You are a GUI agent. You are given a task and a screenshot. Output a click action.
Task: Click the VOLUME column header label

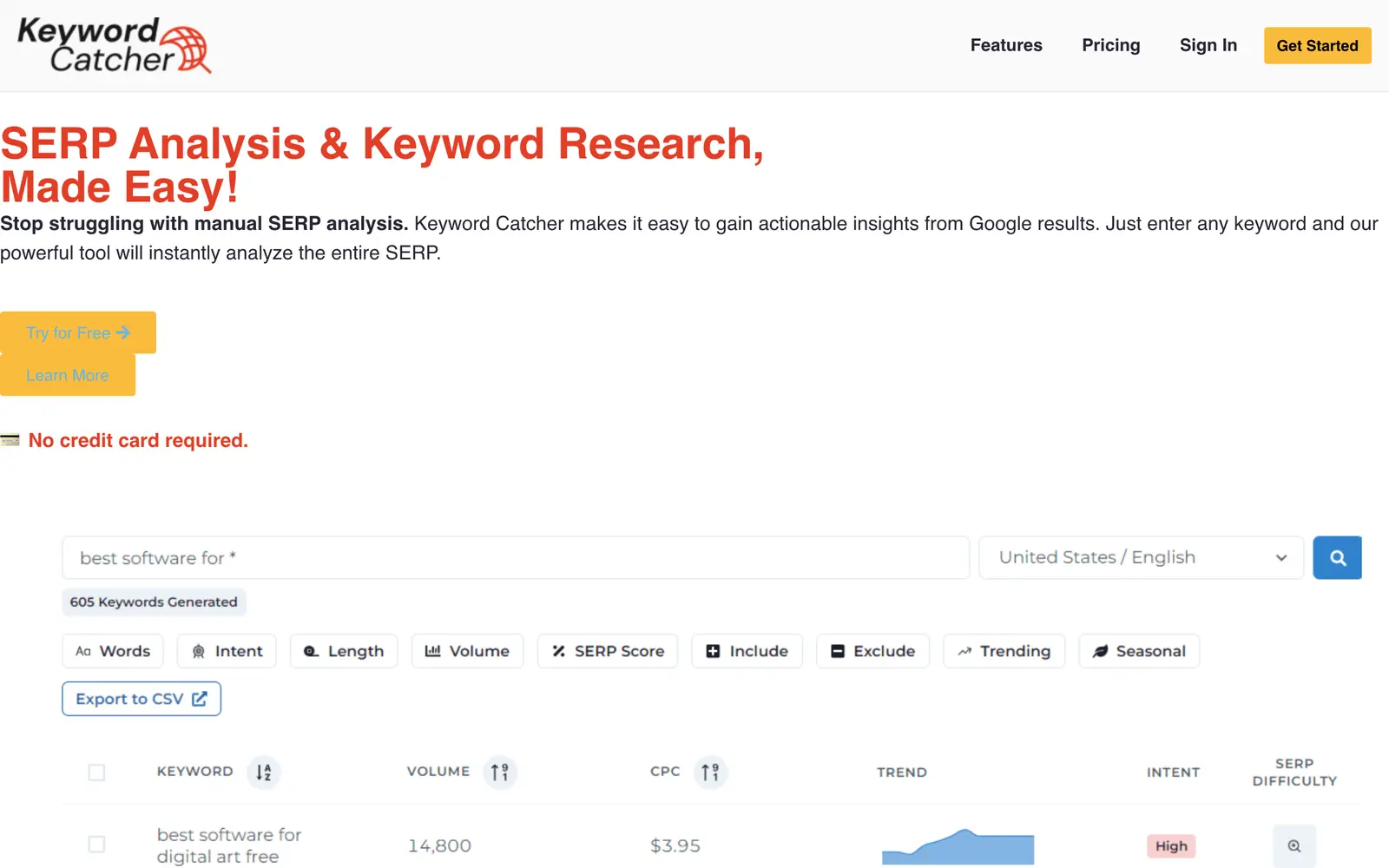pos(438,772)
